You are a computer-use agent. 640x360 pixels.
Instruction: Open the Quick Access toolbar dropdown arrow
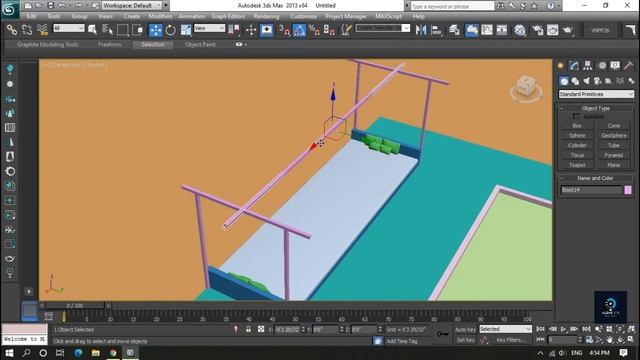(x=166, y=6)
